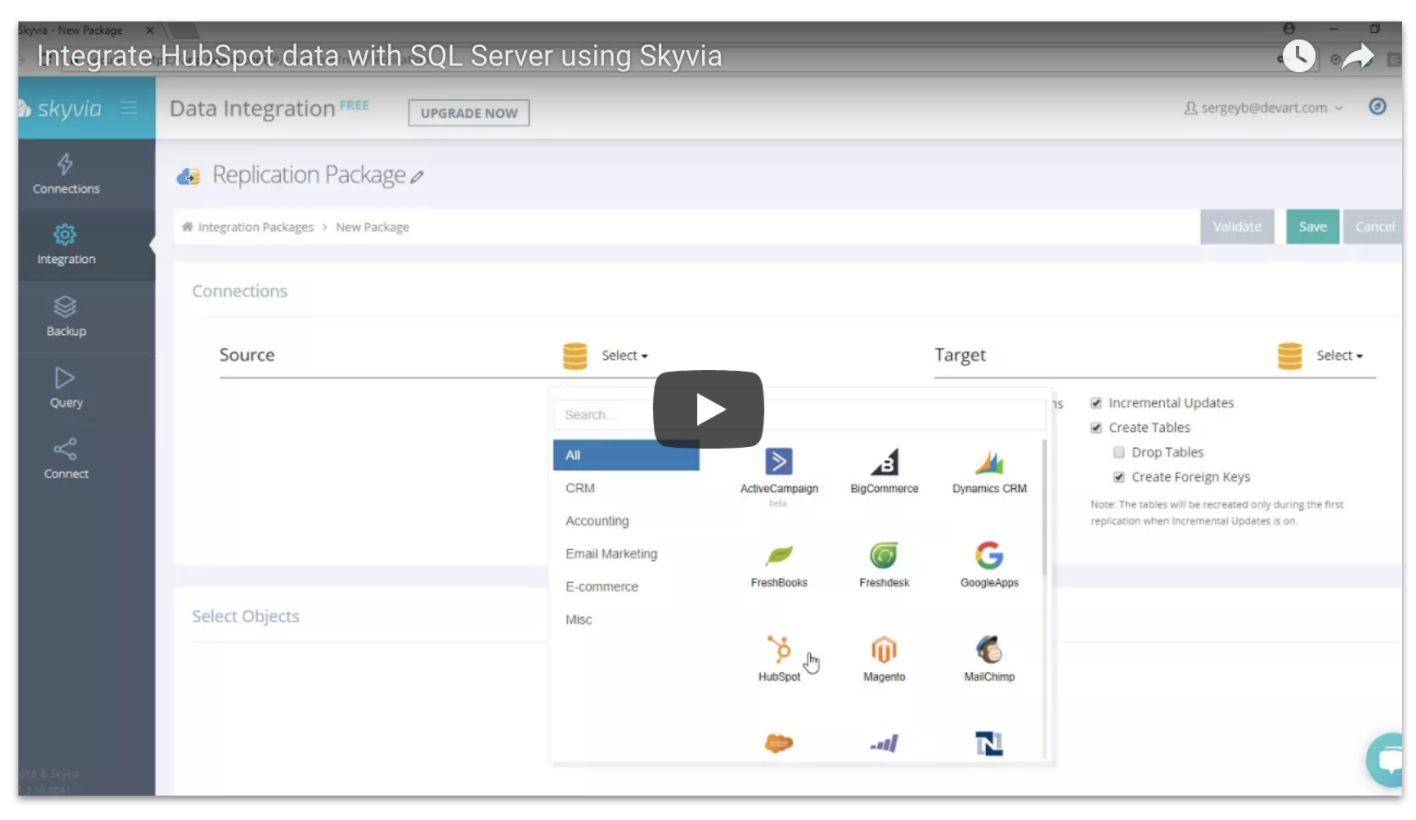The height and width of the screenshot is (820, 1416).
Task: Click the Cancel button
Action: [x=1374, y=227]
